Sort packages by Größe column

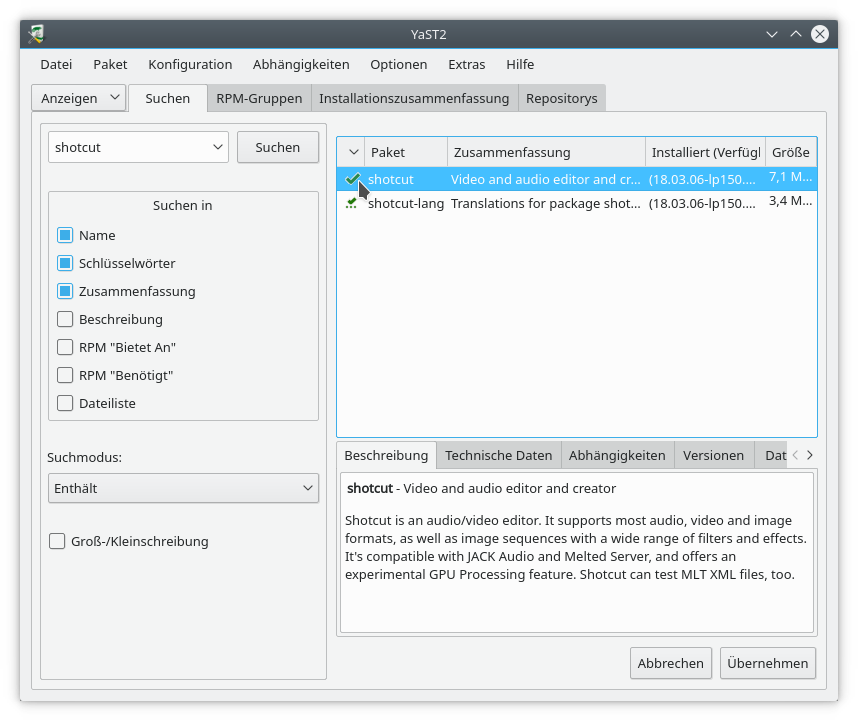click(x=791, y=152)
